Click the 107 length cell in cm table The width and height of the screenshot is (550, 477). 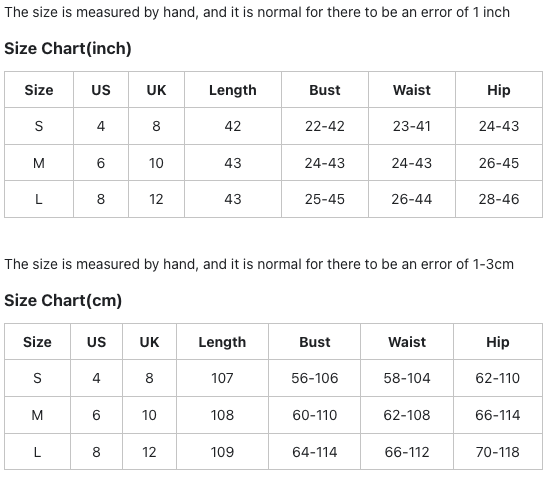222,378
